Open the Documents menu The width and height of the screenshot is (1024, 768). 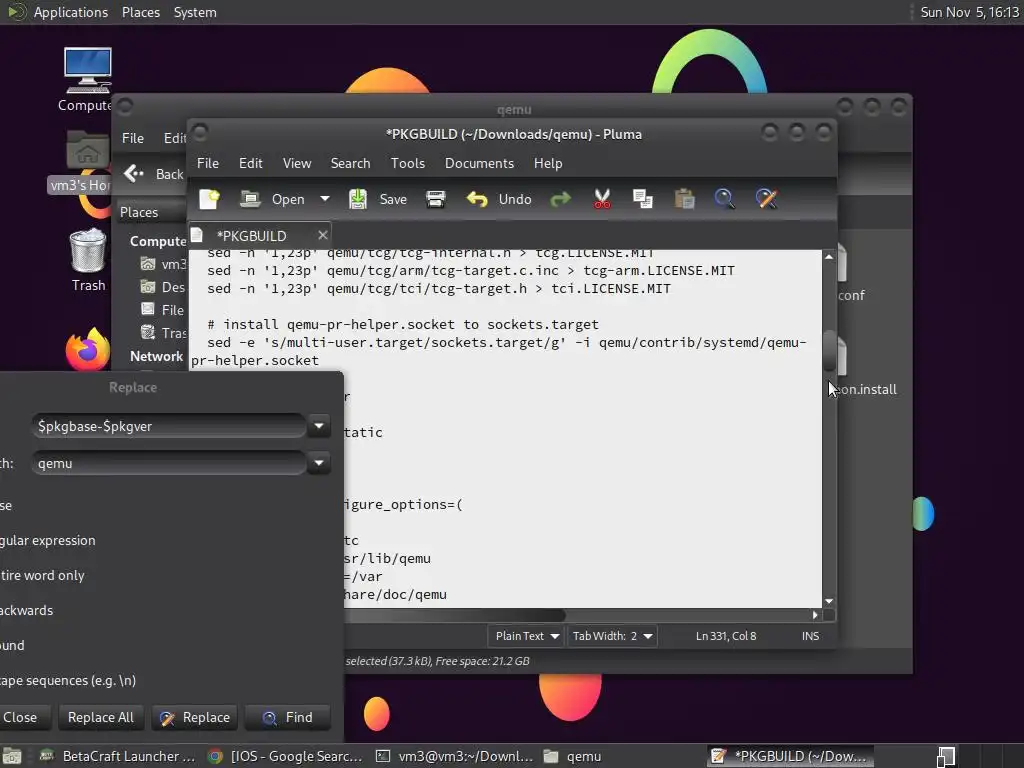click(x=479, y=163)
